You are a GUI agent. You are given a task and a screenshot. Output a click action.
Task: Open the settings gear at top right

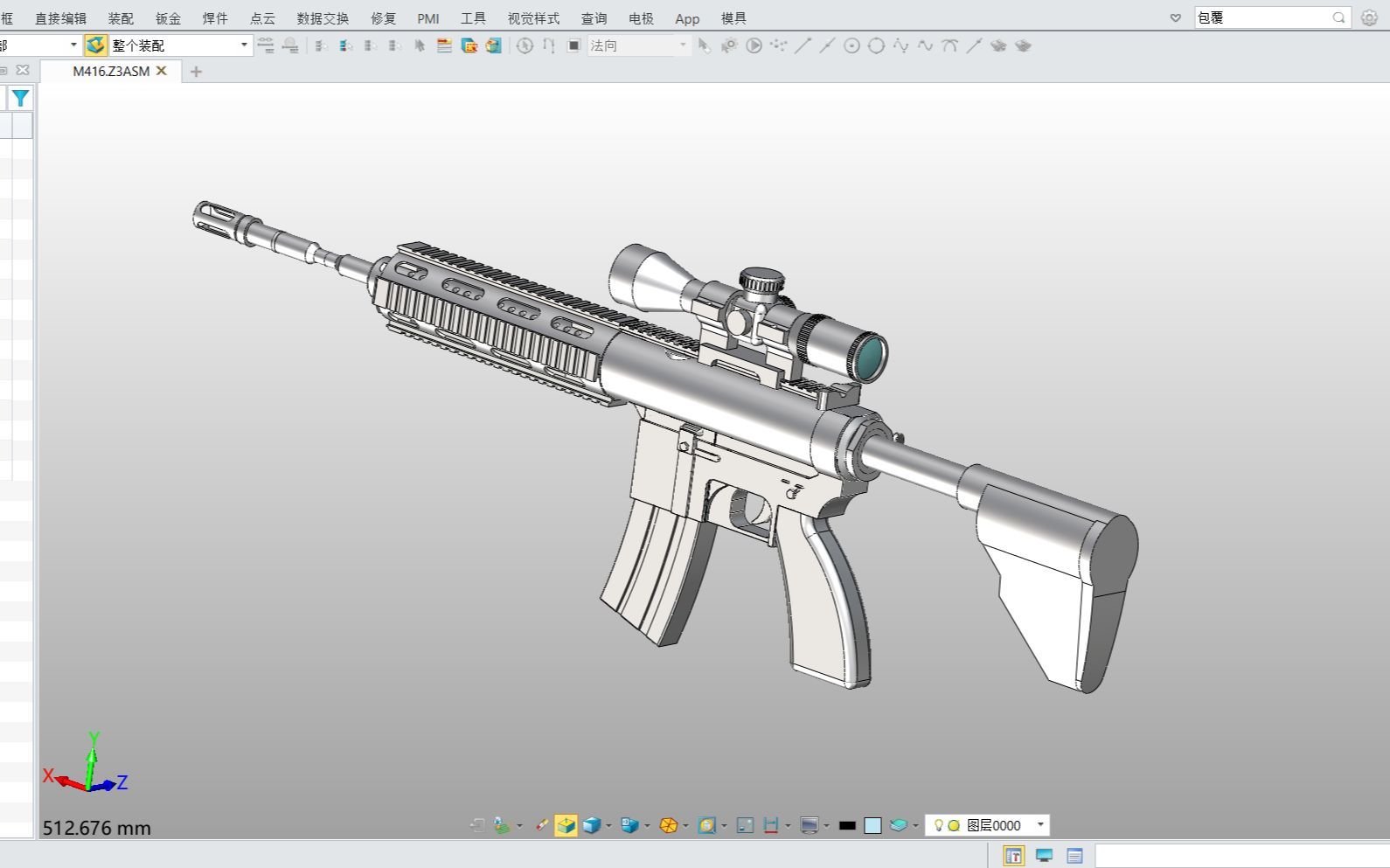coord(1369,17)
